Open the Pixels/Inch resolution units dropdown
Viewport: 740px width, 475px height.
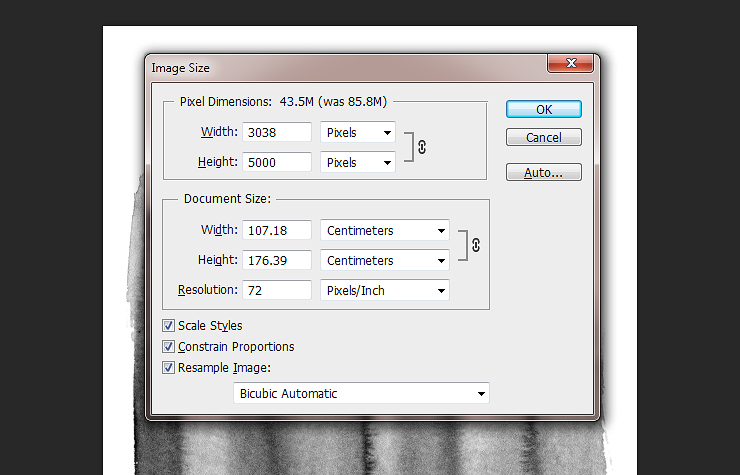click(385, 290)
